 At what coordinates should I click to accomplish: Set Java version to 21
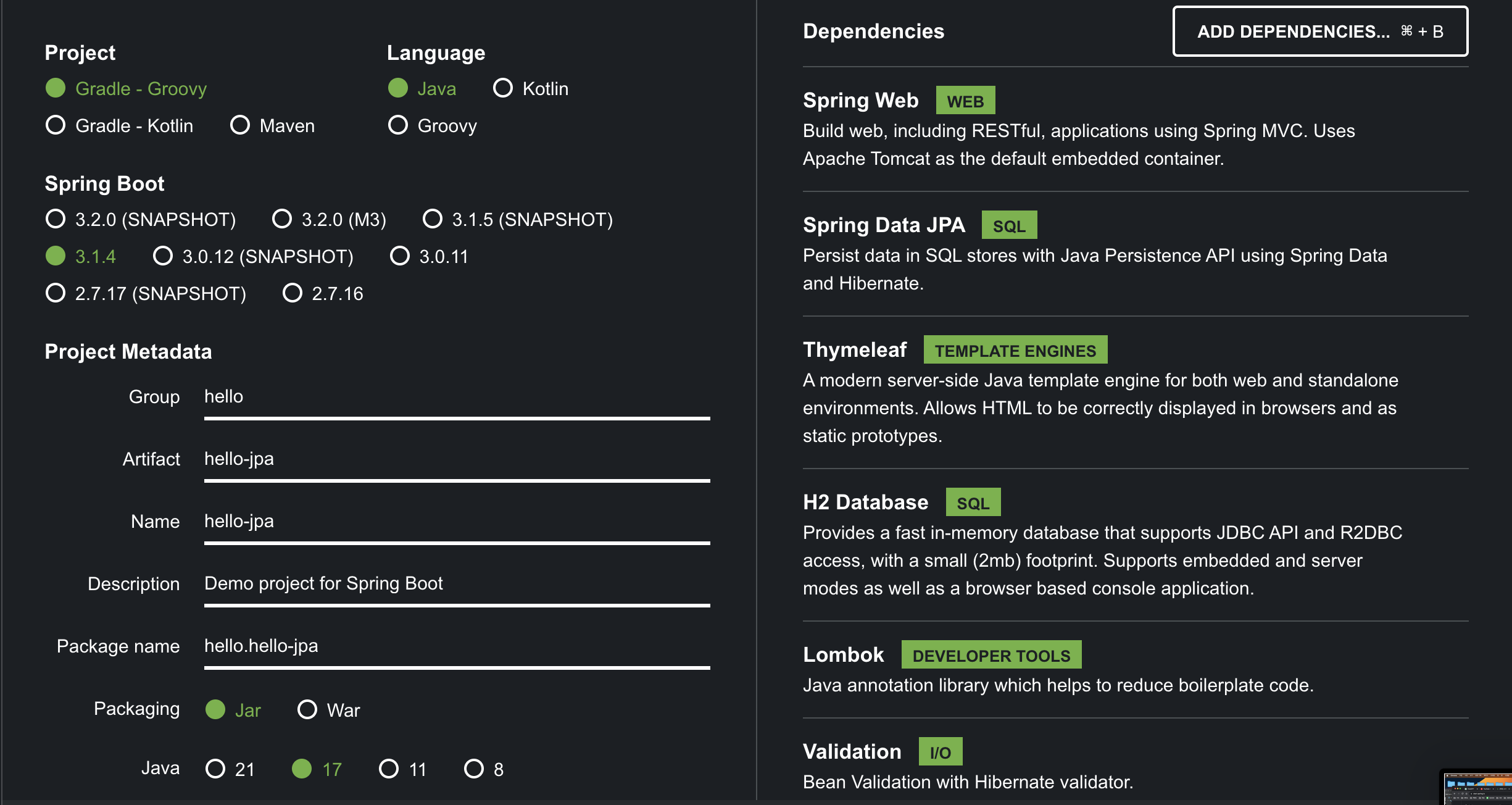(230, 769)
